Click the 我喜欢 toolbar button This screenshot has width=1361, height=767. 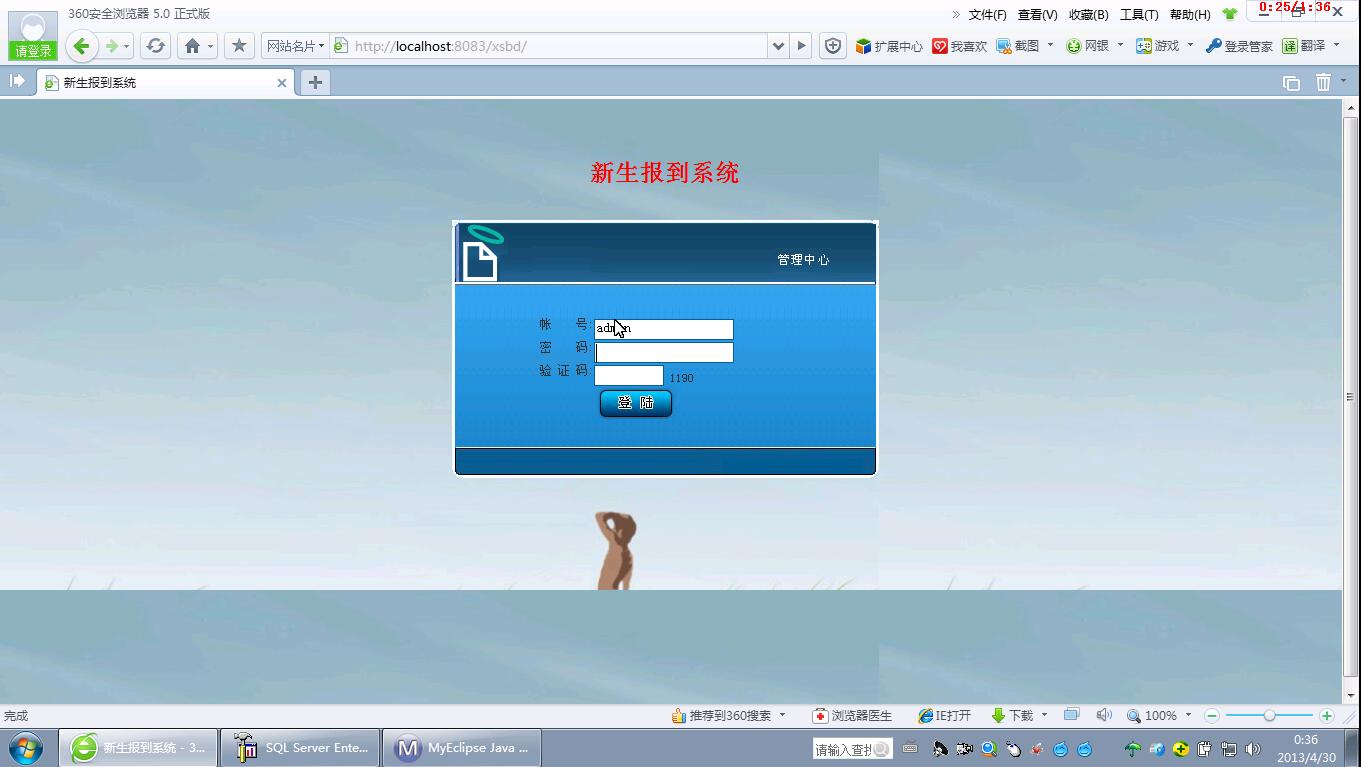(959, 46)
